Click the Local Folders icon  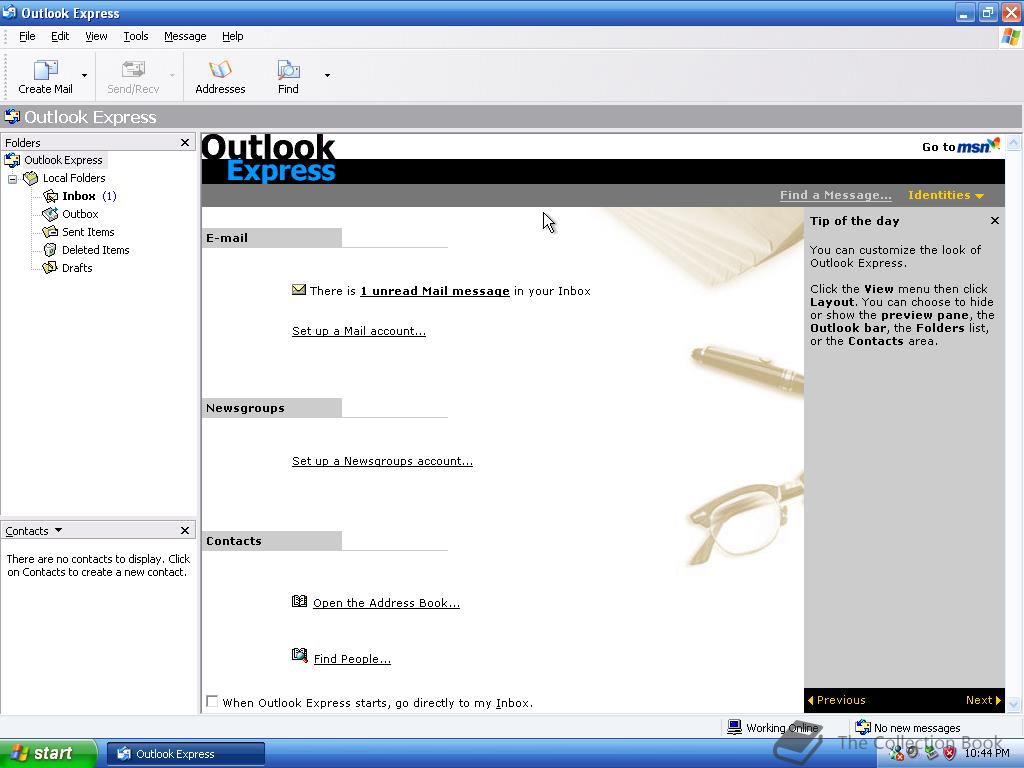[31, 178]
